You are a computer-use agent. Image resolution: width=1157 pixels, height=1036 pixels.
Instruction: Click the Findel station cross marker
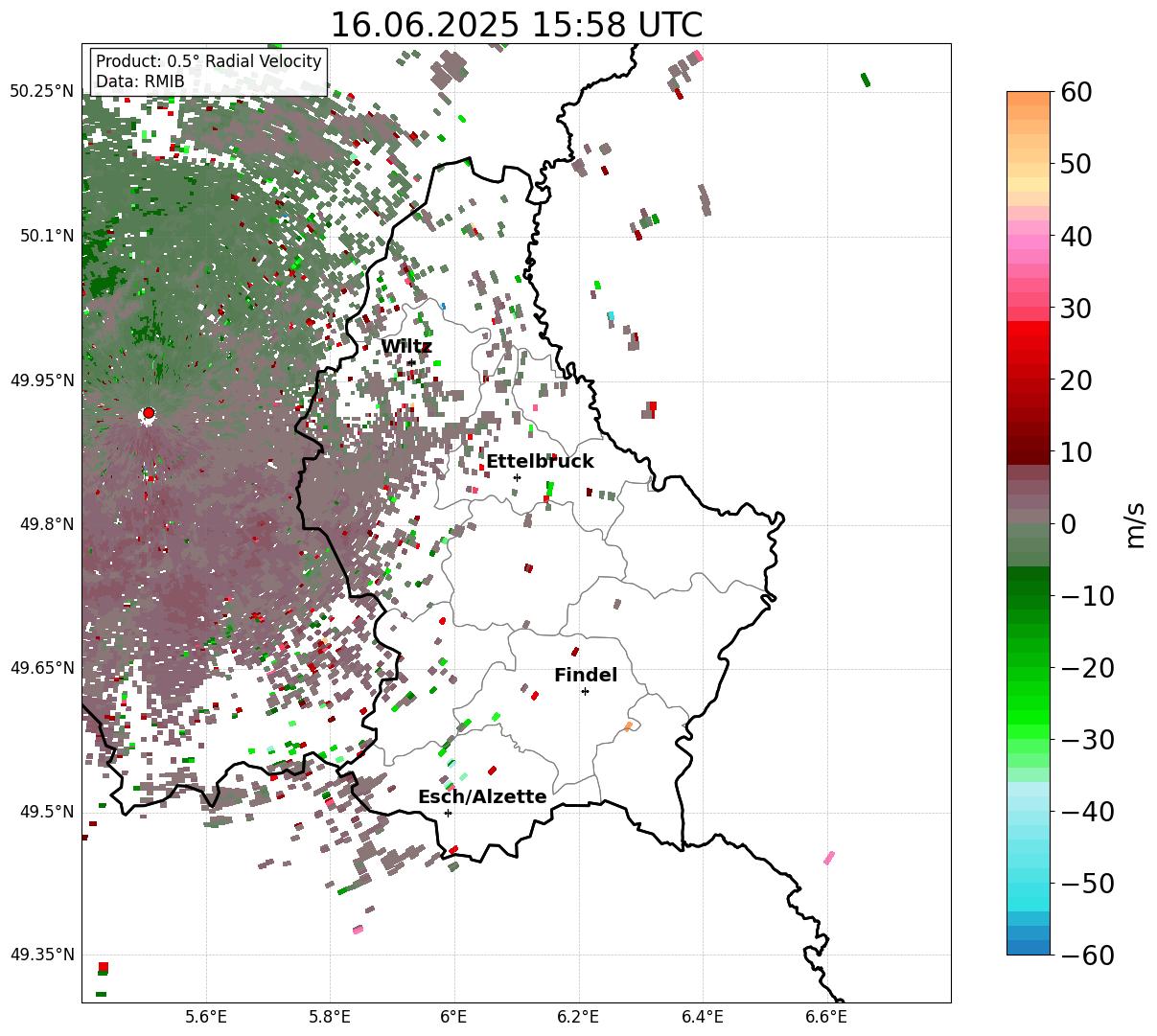pyautogui.click(x=585, y=691)
